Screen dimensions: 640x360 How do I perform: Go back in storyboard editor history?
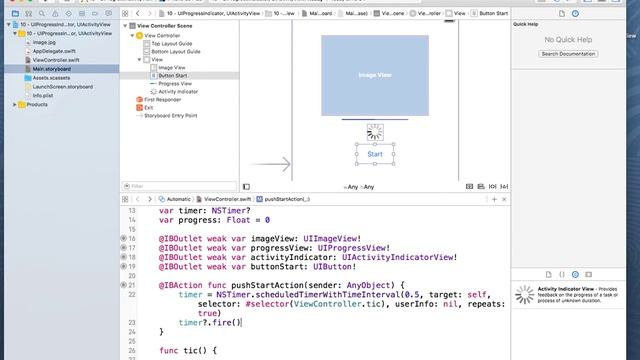click(138, 13)
